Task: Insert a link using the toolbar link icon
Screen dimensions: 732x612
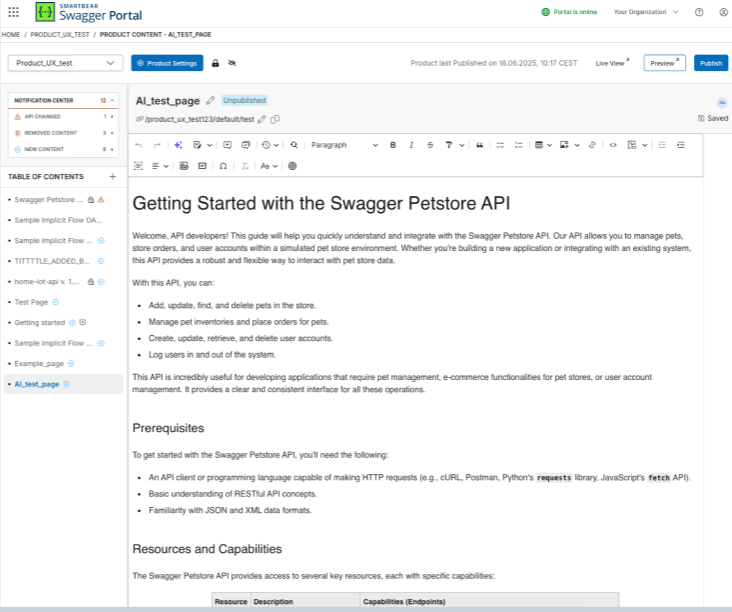Action: point(592,145)
